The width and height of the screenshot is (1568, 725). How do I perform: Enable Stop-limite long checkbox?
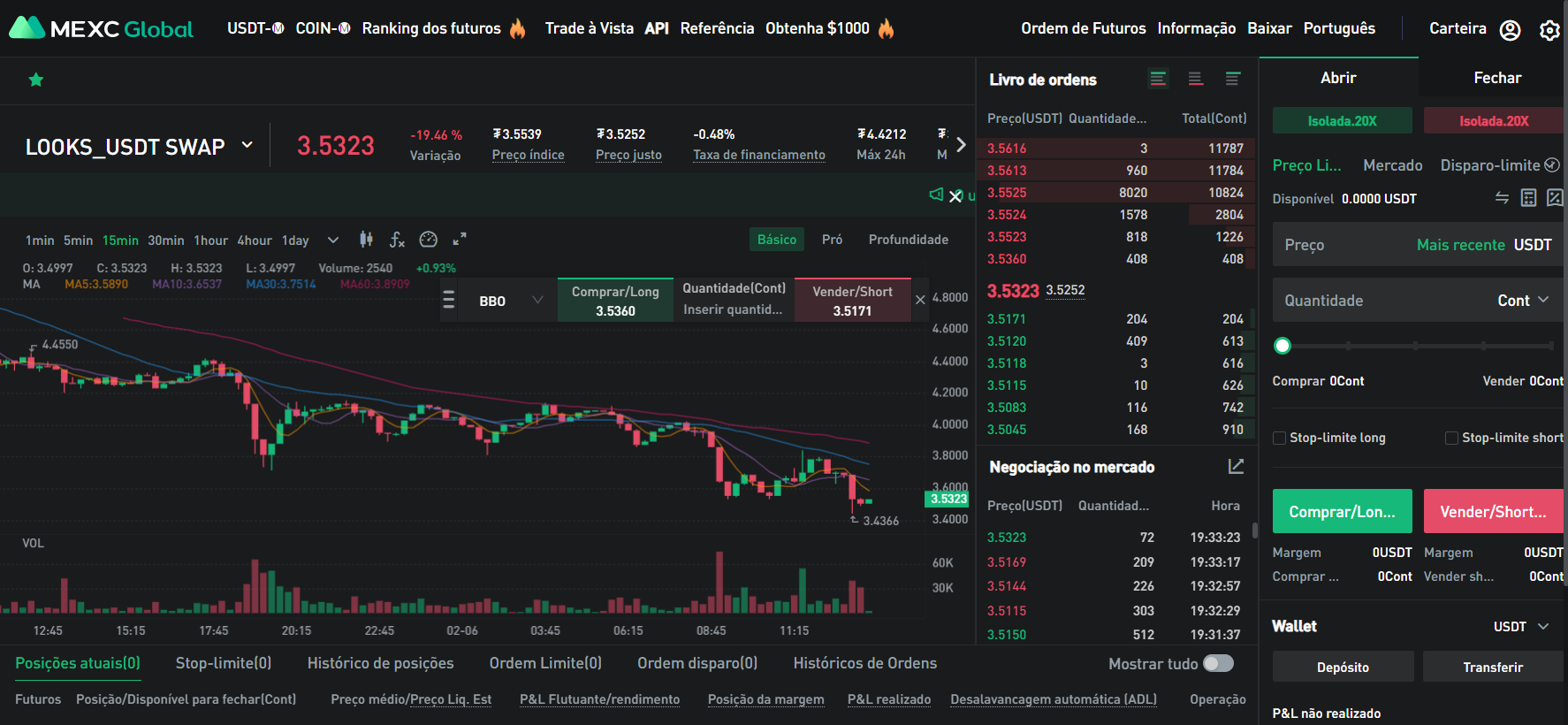coord(1279,438)
